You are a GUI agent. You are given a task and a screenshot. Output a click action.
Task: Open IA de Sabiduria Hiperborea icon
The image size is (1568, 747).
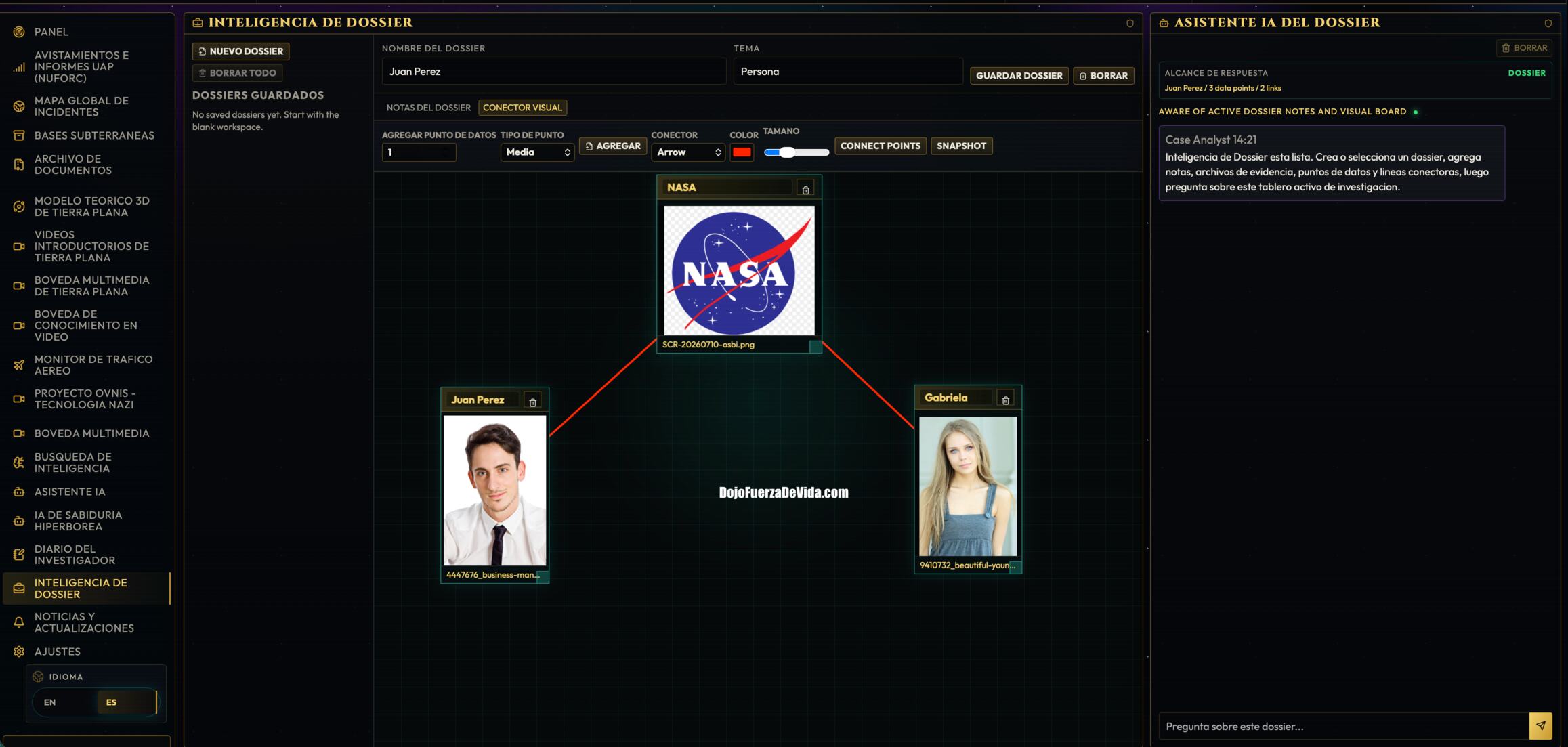tap(19, 521)
